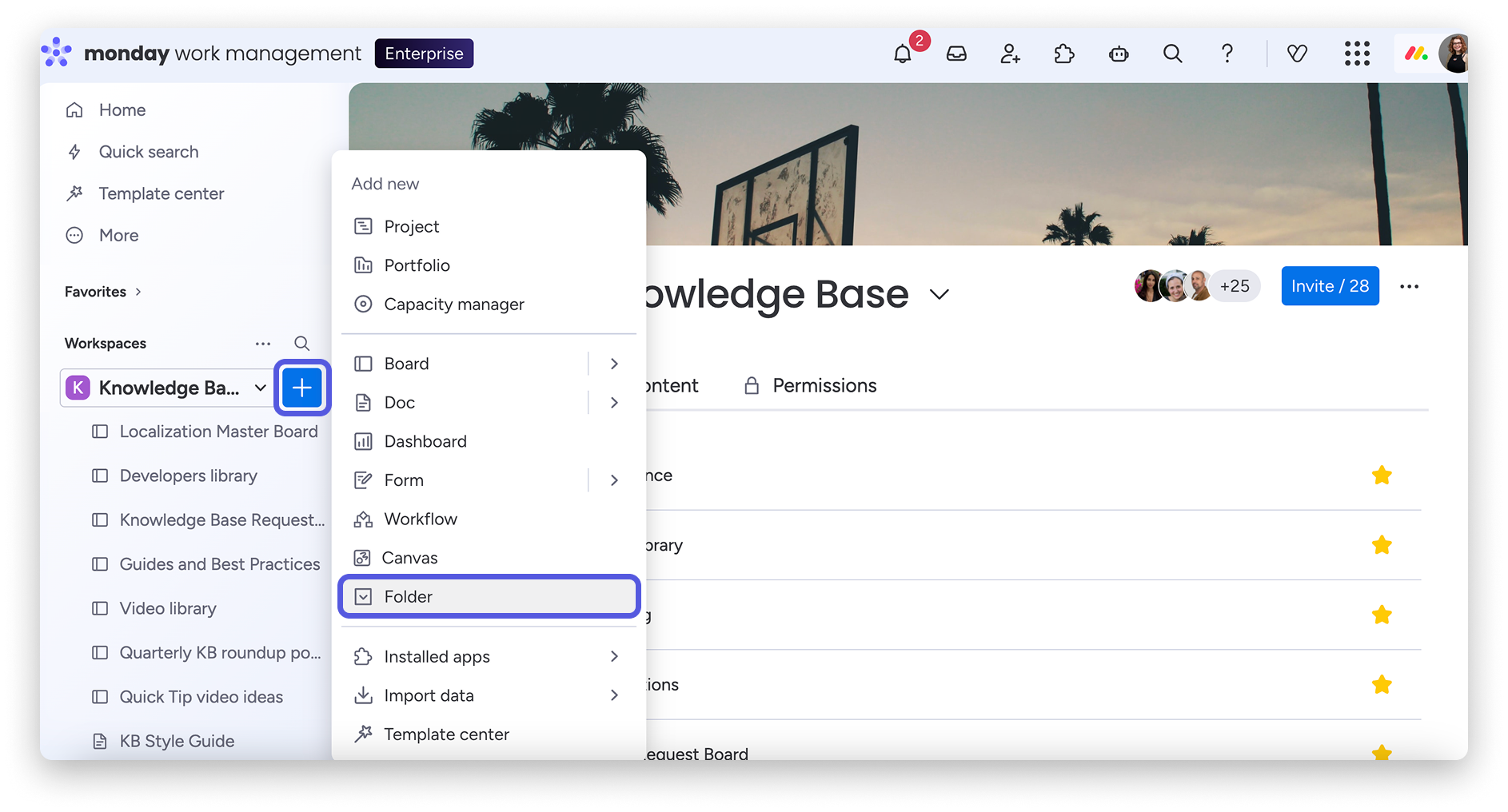1508x812 pixels.
Task: Select Canvas from the menu
Action: click(x=489, y=558)
